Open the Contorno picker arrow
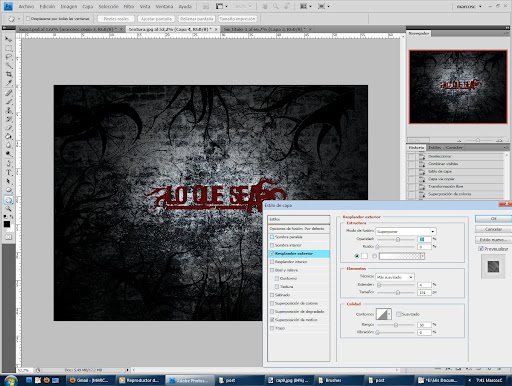The image size is (512, 386). pos(389,314)
